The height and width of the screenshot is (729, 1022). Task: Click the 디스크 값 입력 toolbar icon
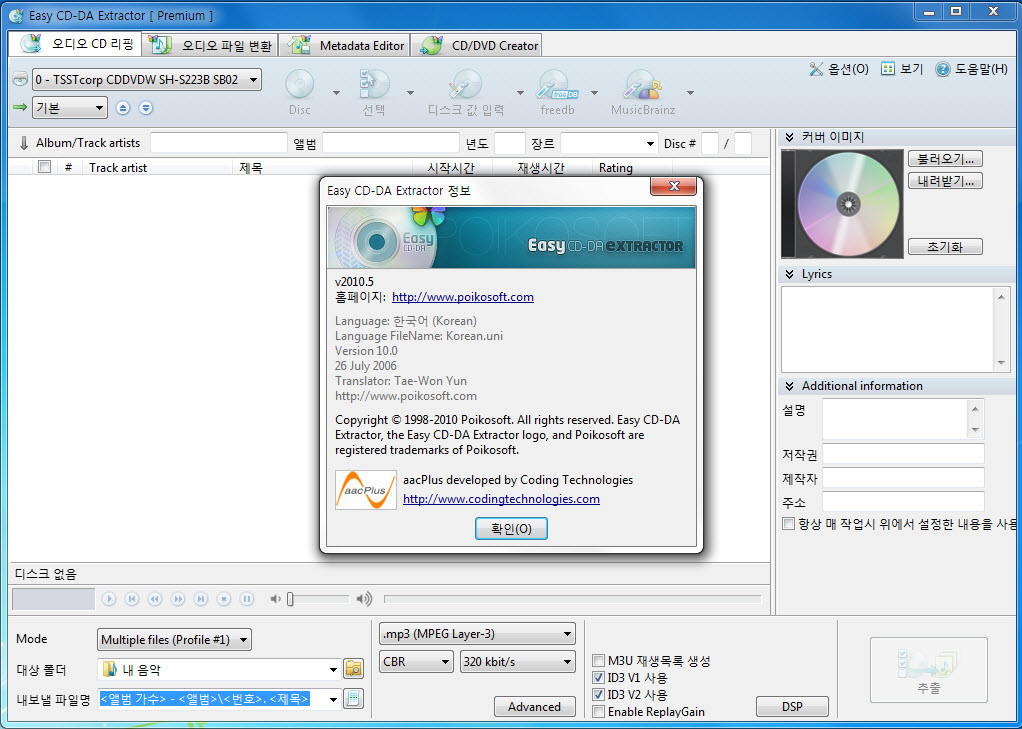click(465, 85)
